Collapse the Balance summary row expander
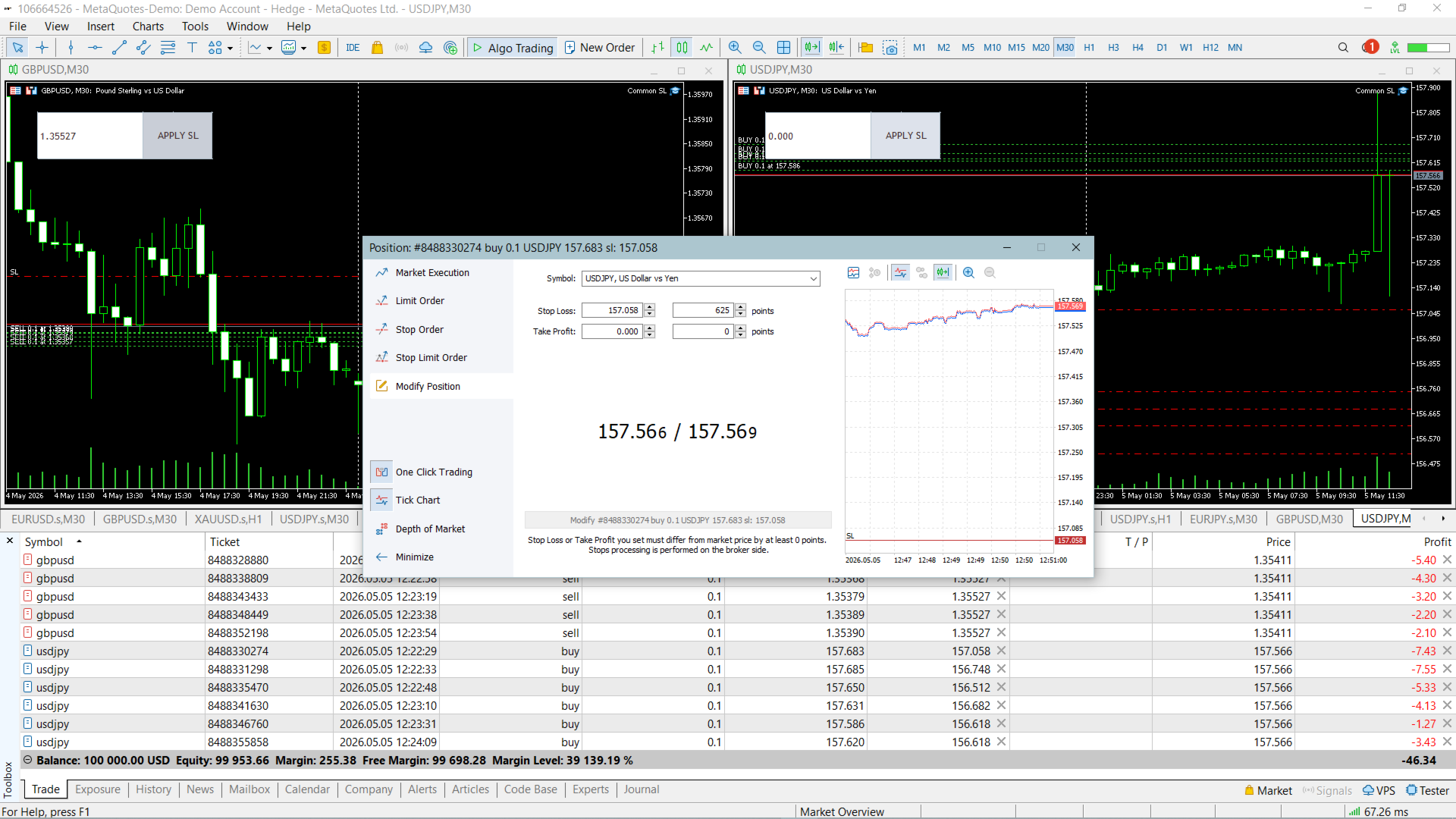Viewport: 1456px width, 819px height. click(28, 760)
